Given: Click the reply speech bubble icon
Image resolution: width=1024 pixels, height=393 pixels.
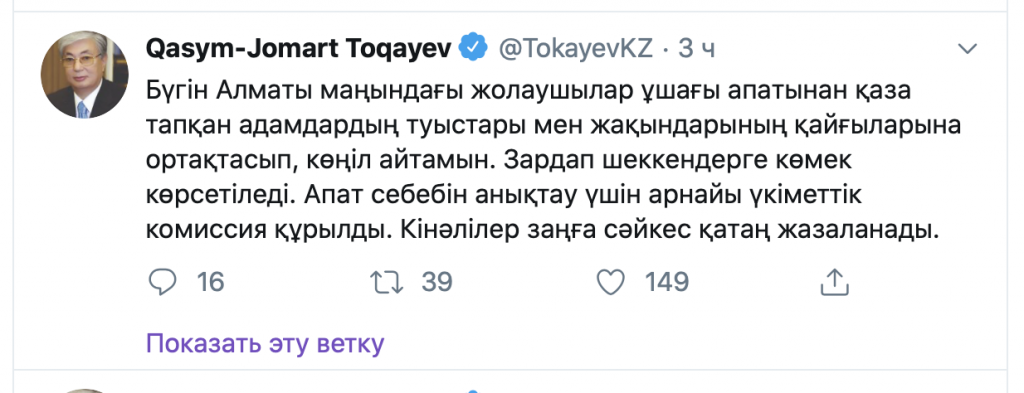Looking at the screenshot, I should 163,282.
